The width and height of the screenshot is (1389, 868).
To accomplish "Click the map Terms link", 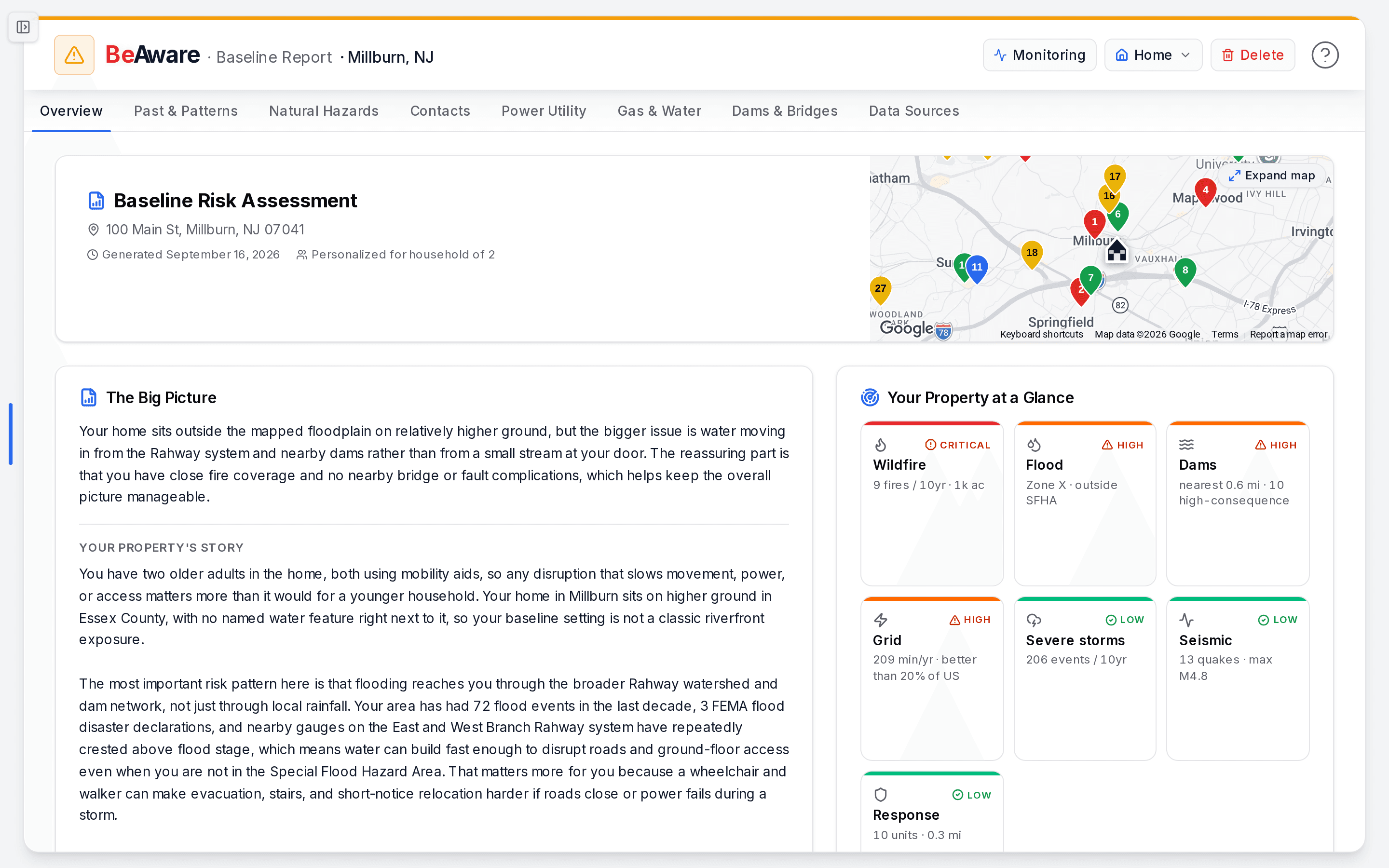I will pos(1224,334).
